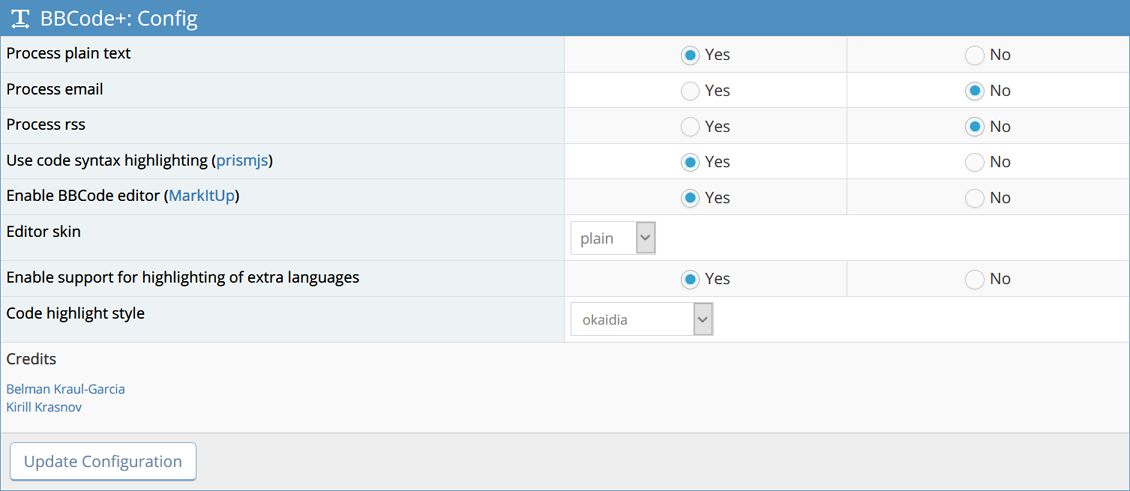1130x491 pixels.
Task: Disable code syntax highlighting with No
Action: pos(974,162)
